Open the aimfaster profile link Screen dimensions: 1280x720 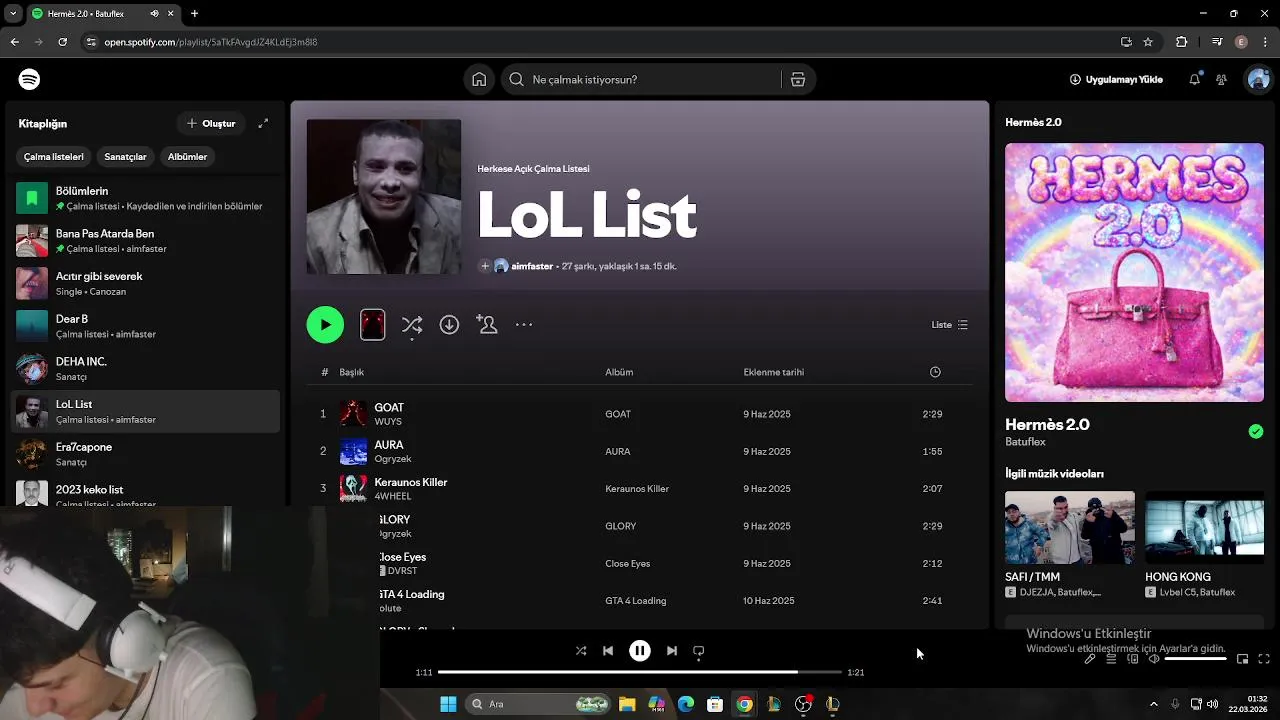click(x=532, y=266)
